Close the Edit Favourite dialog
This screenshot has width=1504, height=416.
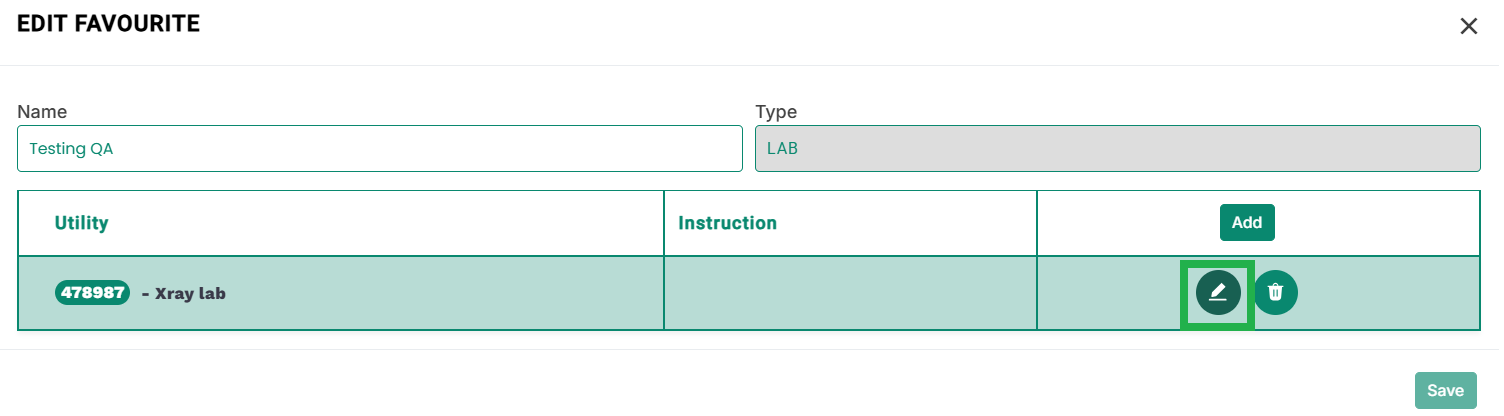point(1468,26)
